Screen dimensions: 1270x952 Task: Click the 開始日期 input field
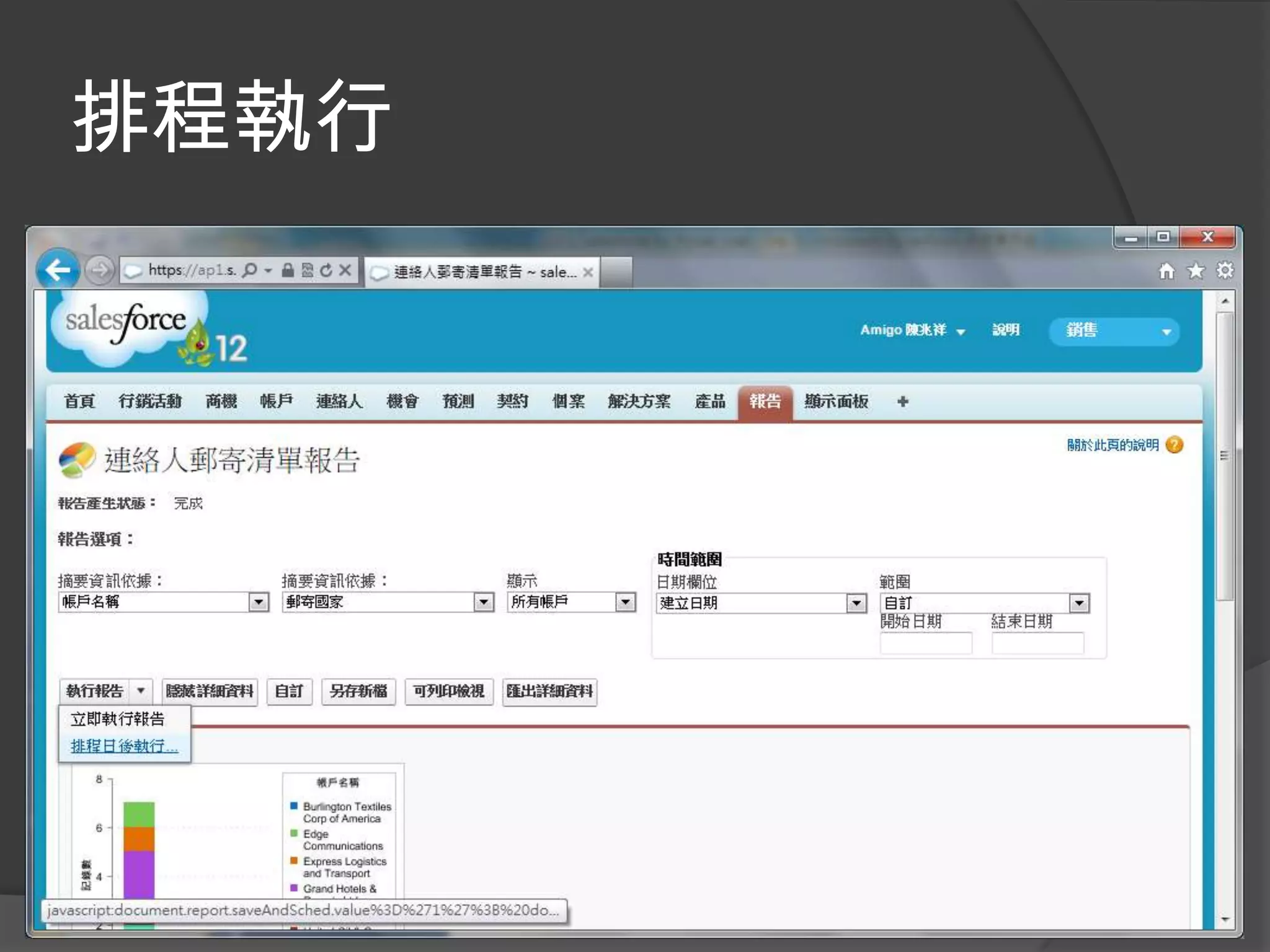[926, 643]
